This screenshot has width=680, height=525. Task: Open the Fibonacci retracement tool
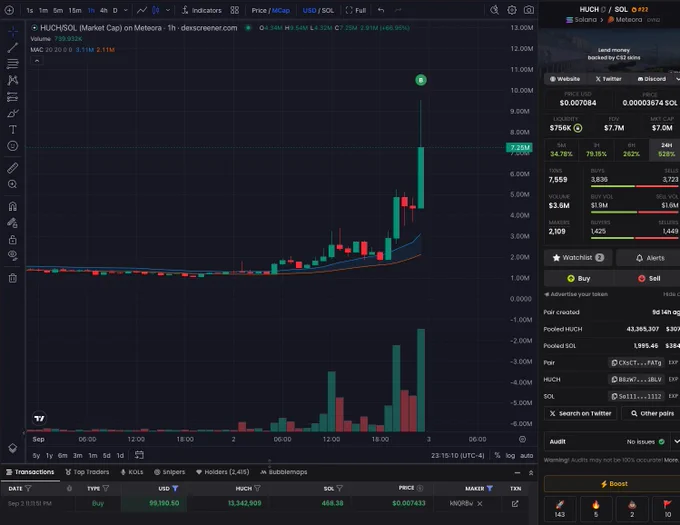(13, 64)
